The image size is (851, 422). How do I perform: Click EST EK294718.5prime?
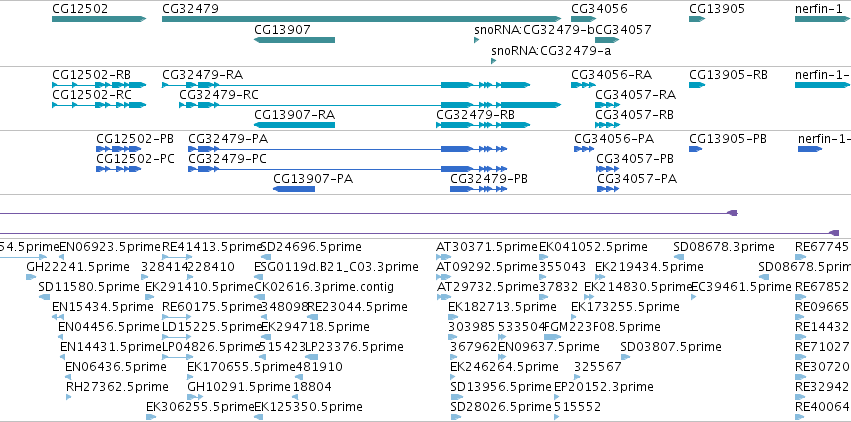(x=315, y=327)
